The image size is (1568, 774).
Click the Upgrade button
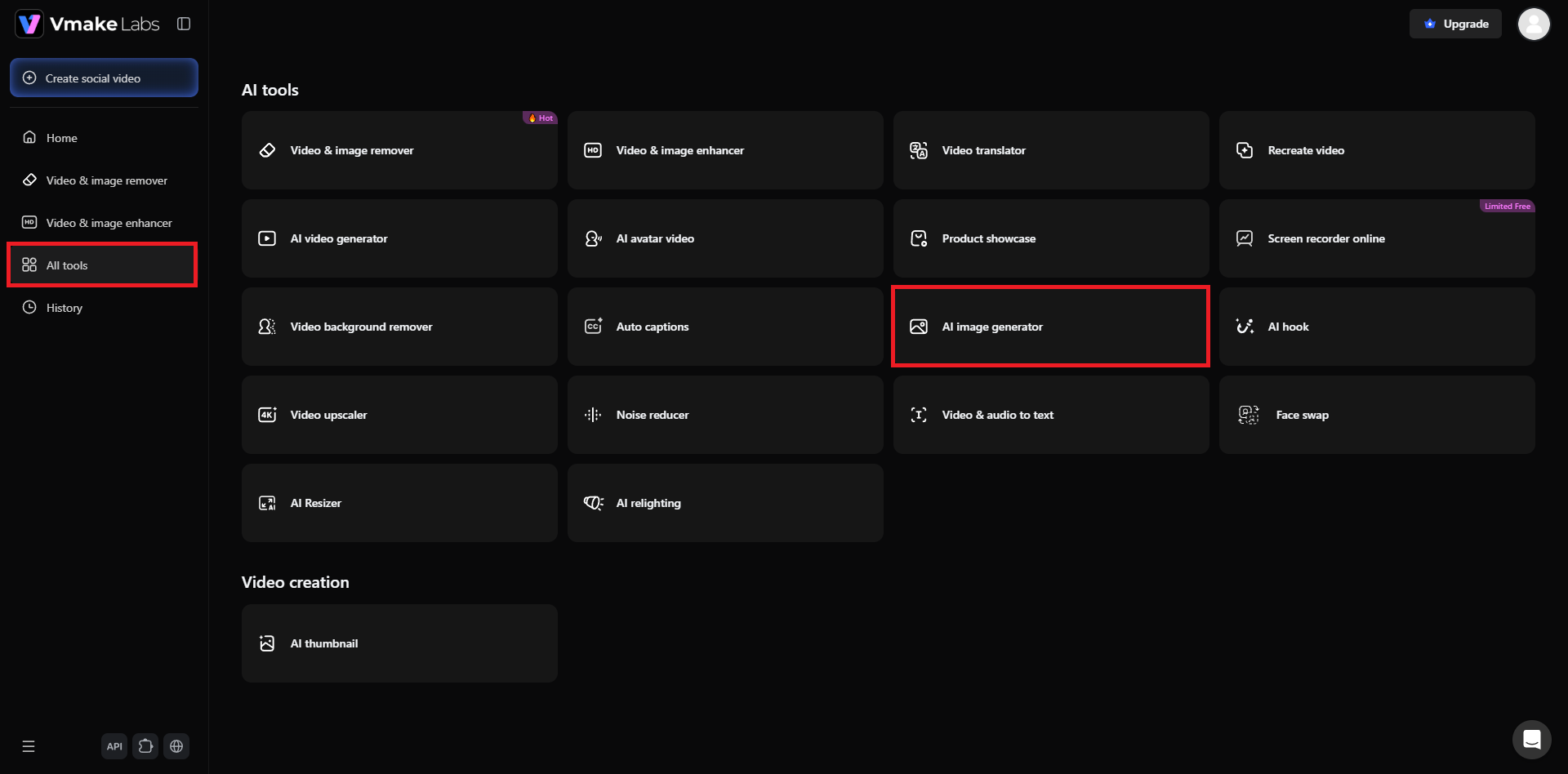tap(1455, 24)
